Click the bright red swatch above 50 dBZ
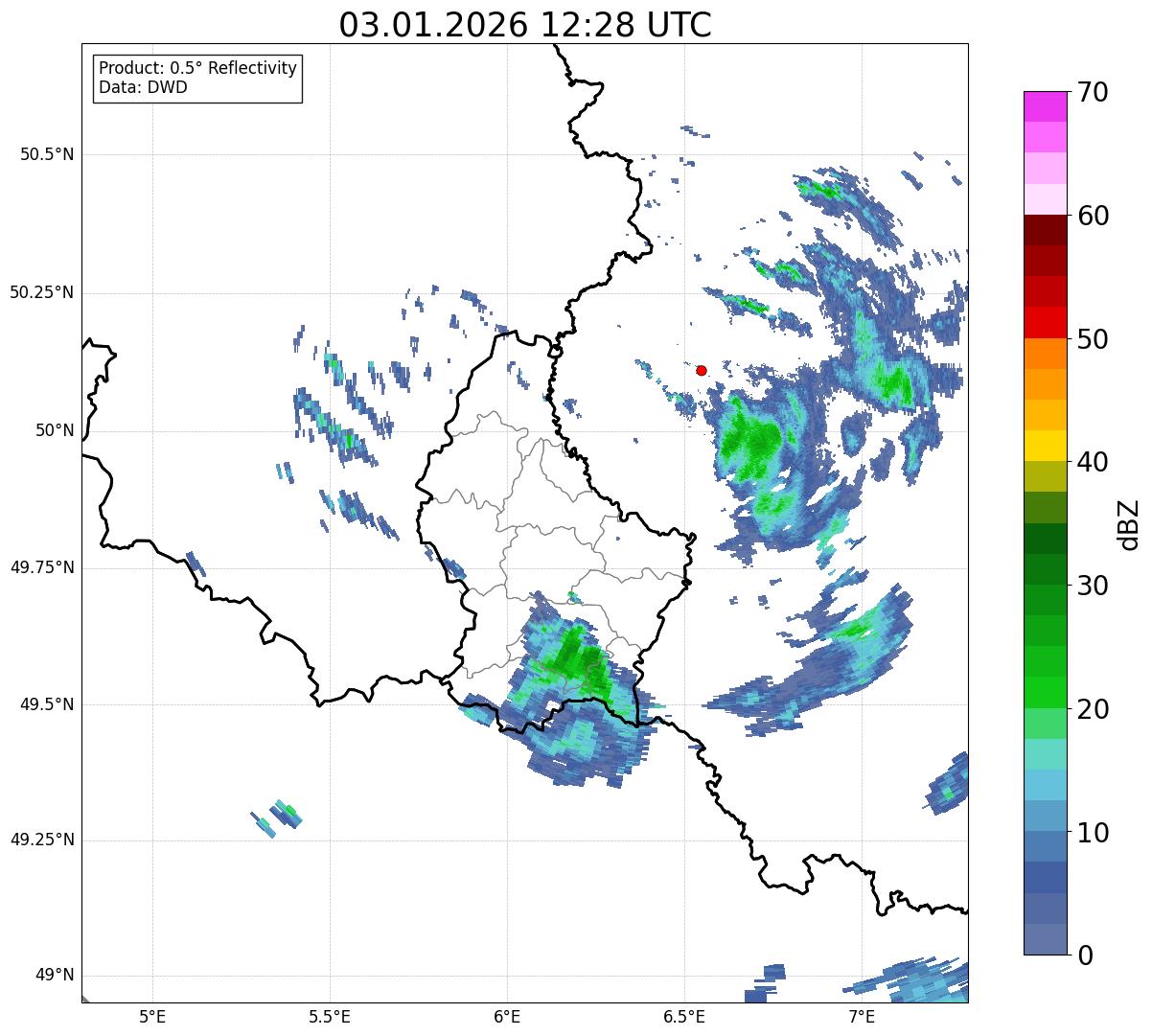Screen dimensions: 1152x1036 [x=1046, y=323]
